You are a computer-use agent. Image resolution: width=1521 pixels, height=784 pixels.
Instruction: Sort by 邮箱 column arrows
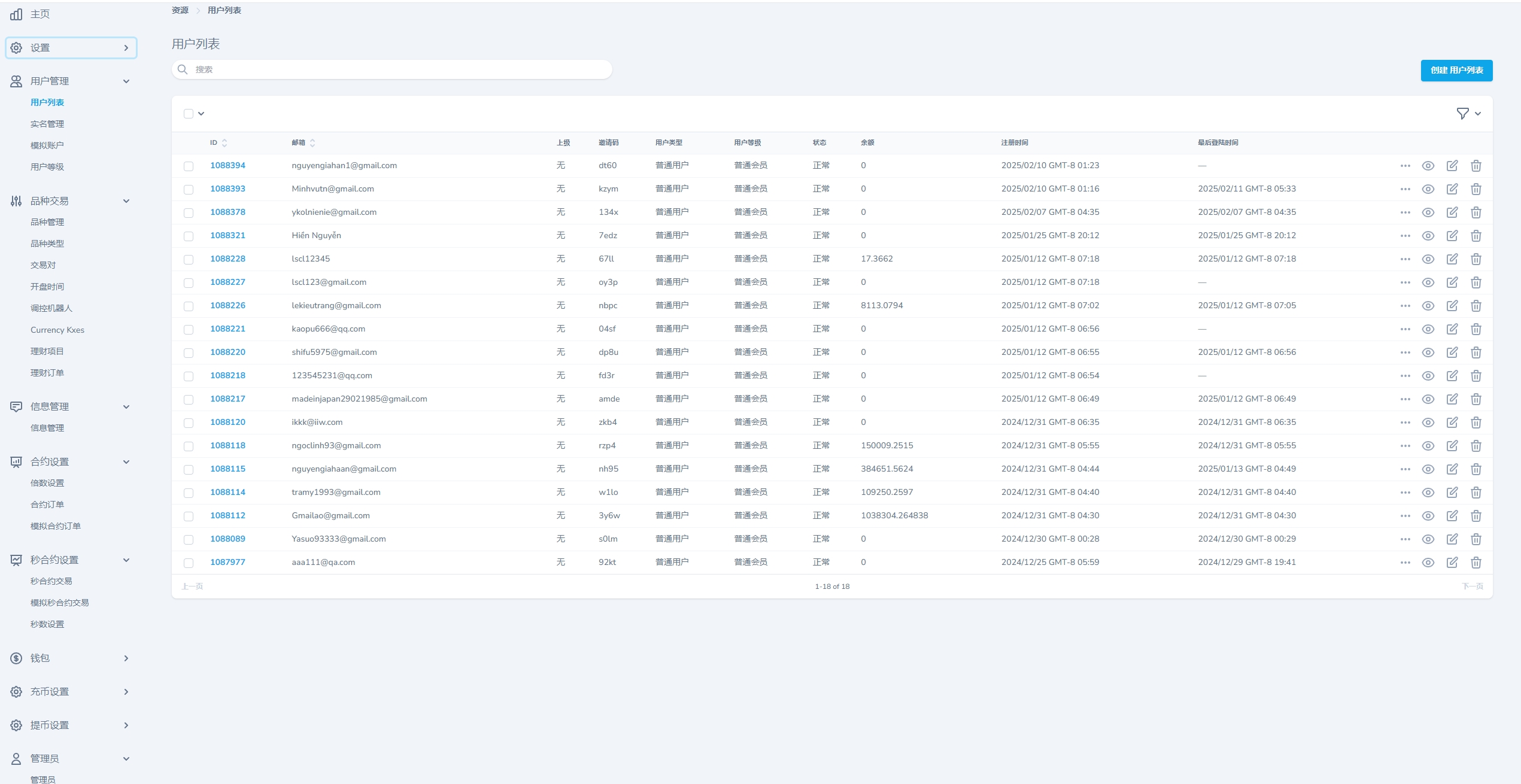312,143
